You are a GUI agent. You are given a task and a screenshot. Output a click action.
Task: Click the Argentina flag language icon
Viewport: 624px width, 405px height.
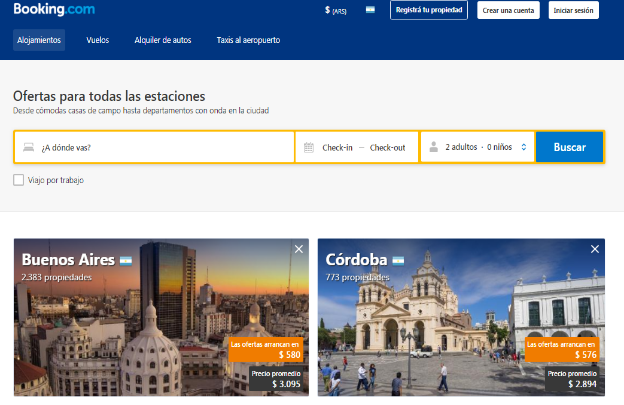(x=370, y=11)
